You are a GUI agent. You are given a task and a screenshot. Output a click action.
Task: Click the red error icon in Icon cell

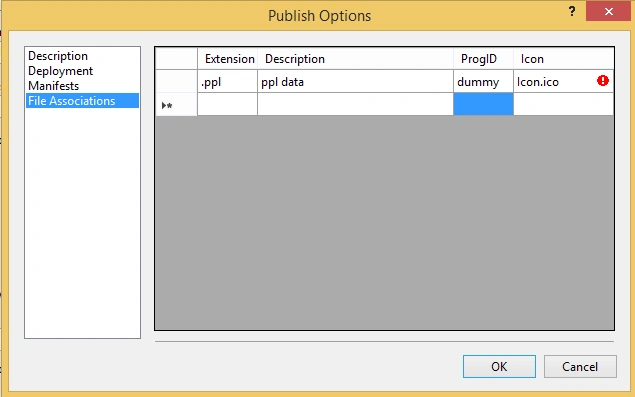click(x=603, y=81)
